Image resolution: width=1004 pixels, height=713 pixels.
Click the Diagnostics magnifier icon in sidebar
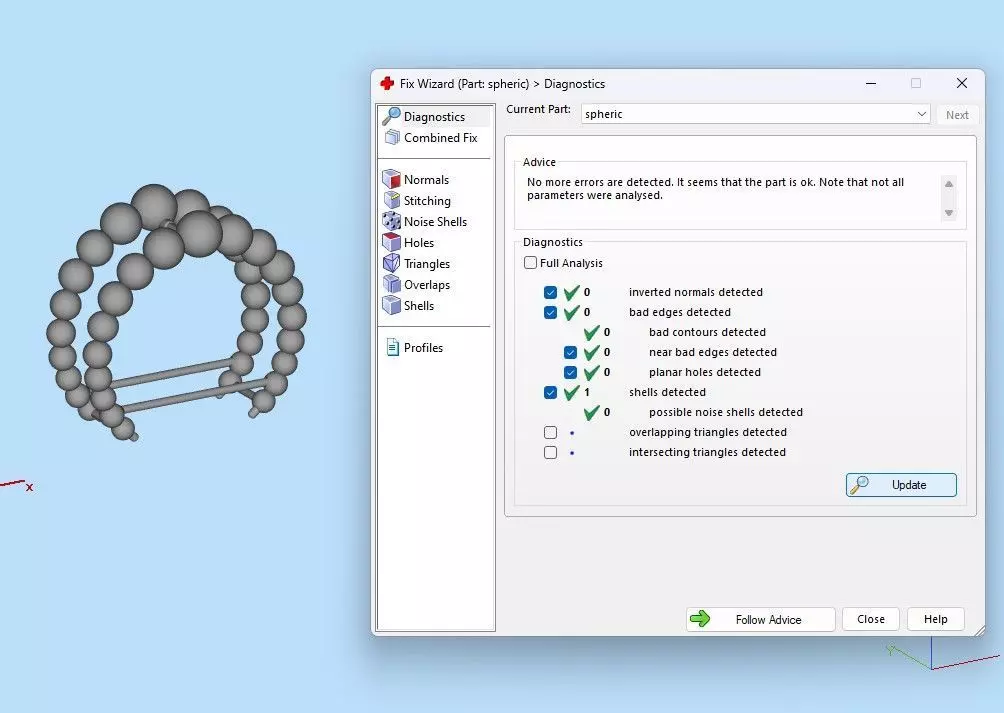(391, 116)
